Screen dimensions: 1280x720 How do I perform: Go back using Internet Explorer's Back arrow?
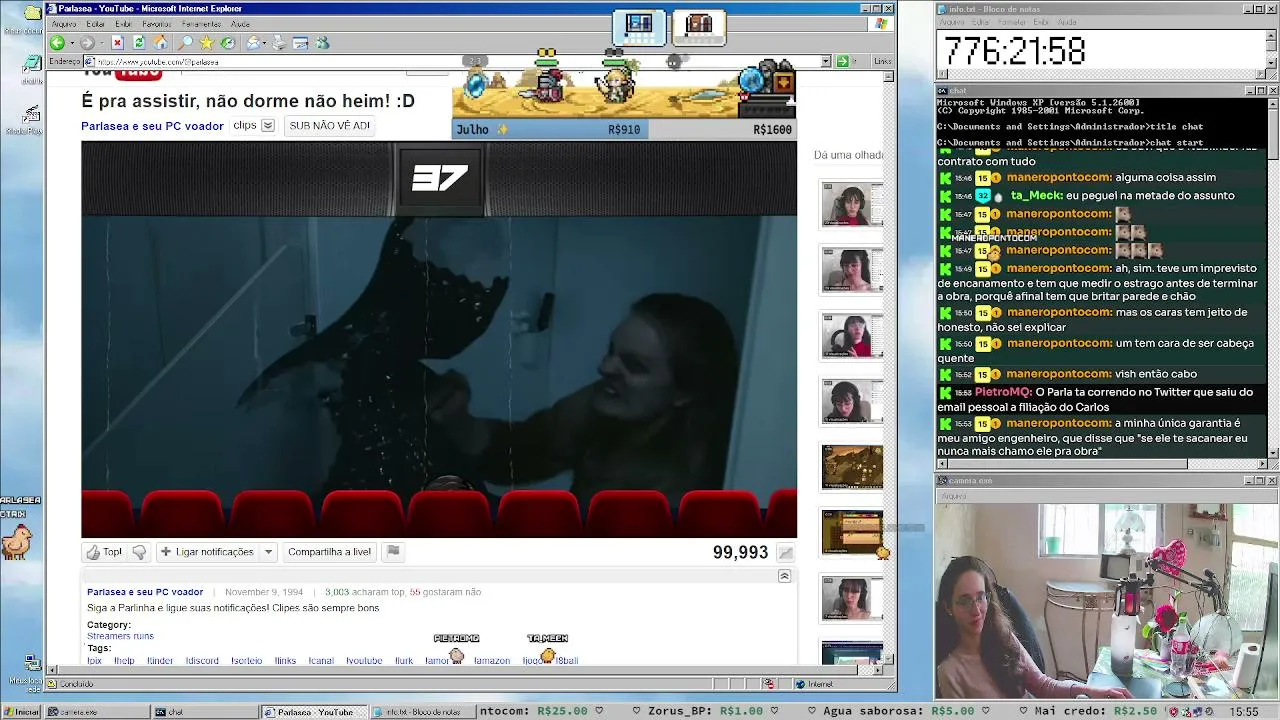pos(57,43)
